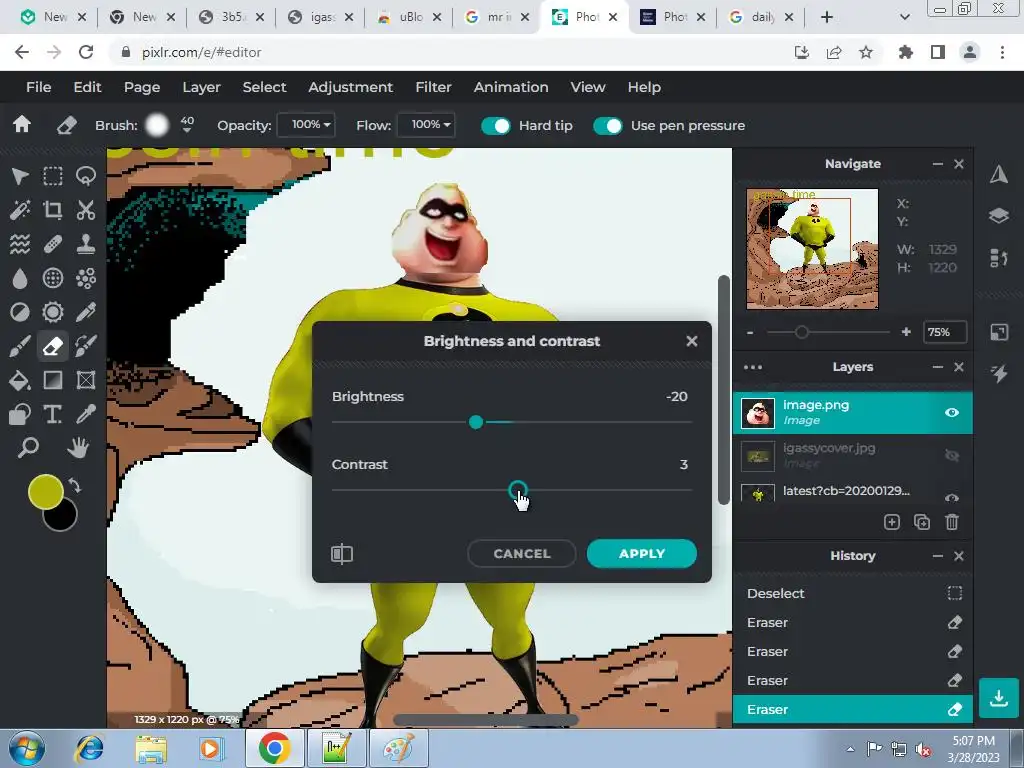Viewport: 1024px width, 768px height.
Task: Open the Layer menu
Action: [x=201, y=87]
